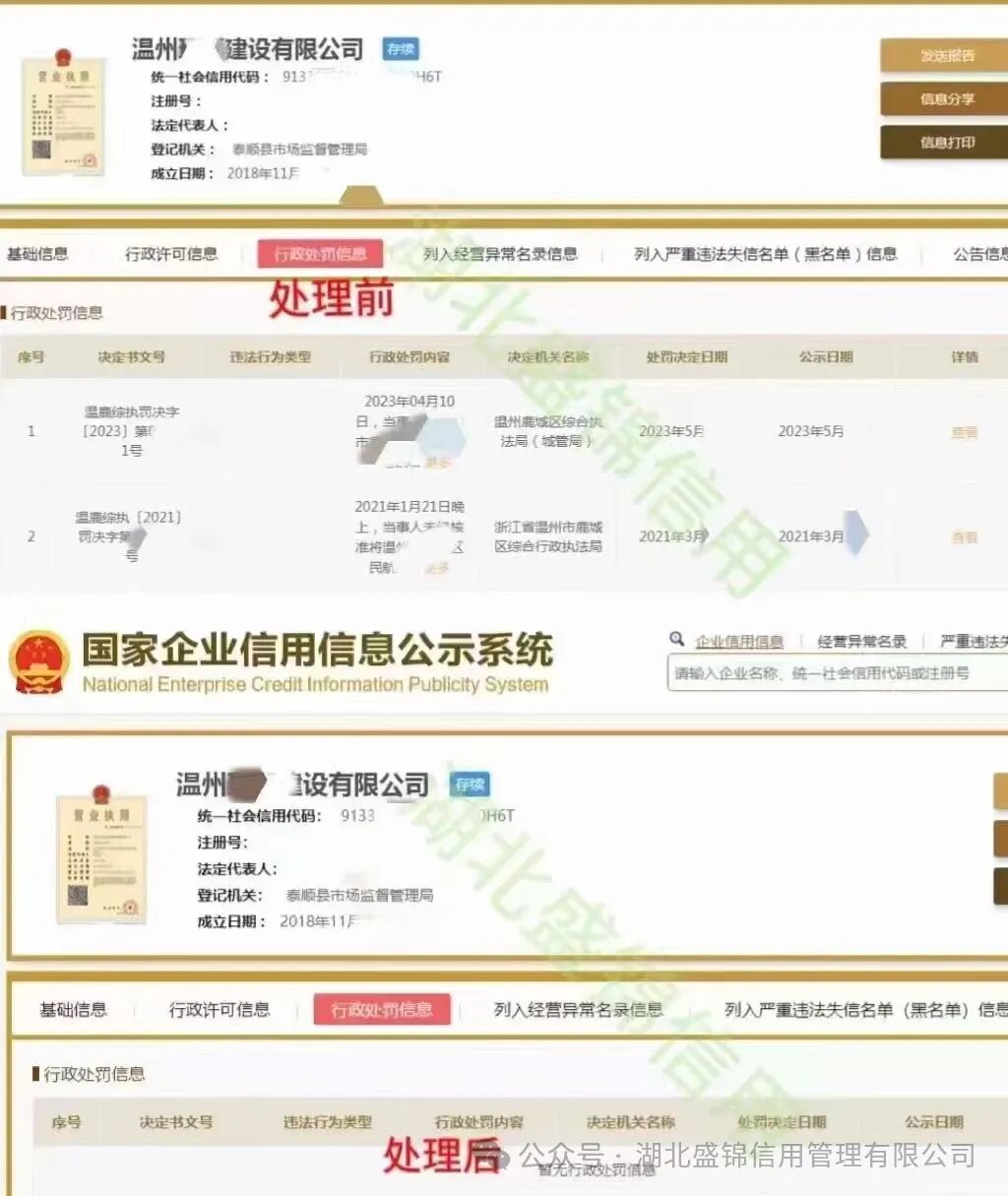
Task: Click the 经营异常名录 link
Action: tap(860, 640)
